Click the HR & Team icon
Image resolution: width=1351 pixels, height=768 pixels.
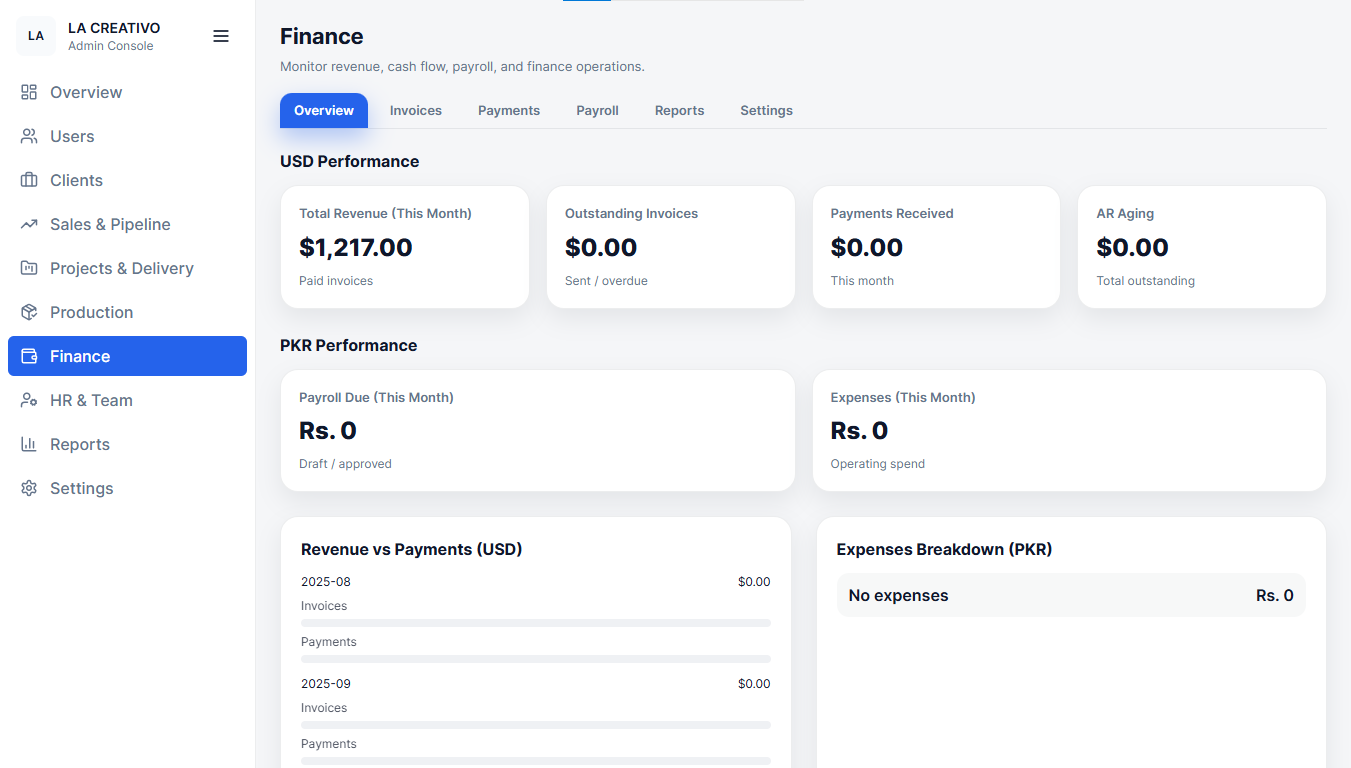(x=29, y=400)
